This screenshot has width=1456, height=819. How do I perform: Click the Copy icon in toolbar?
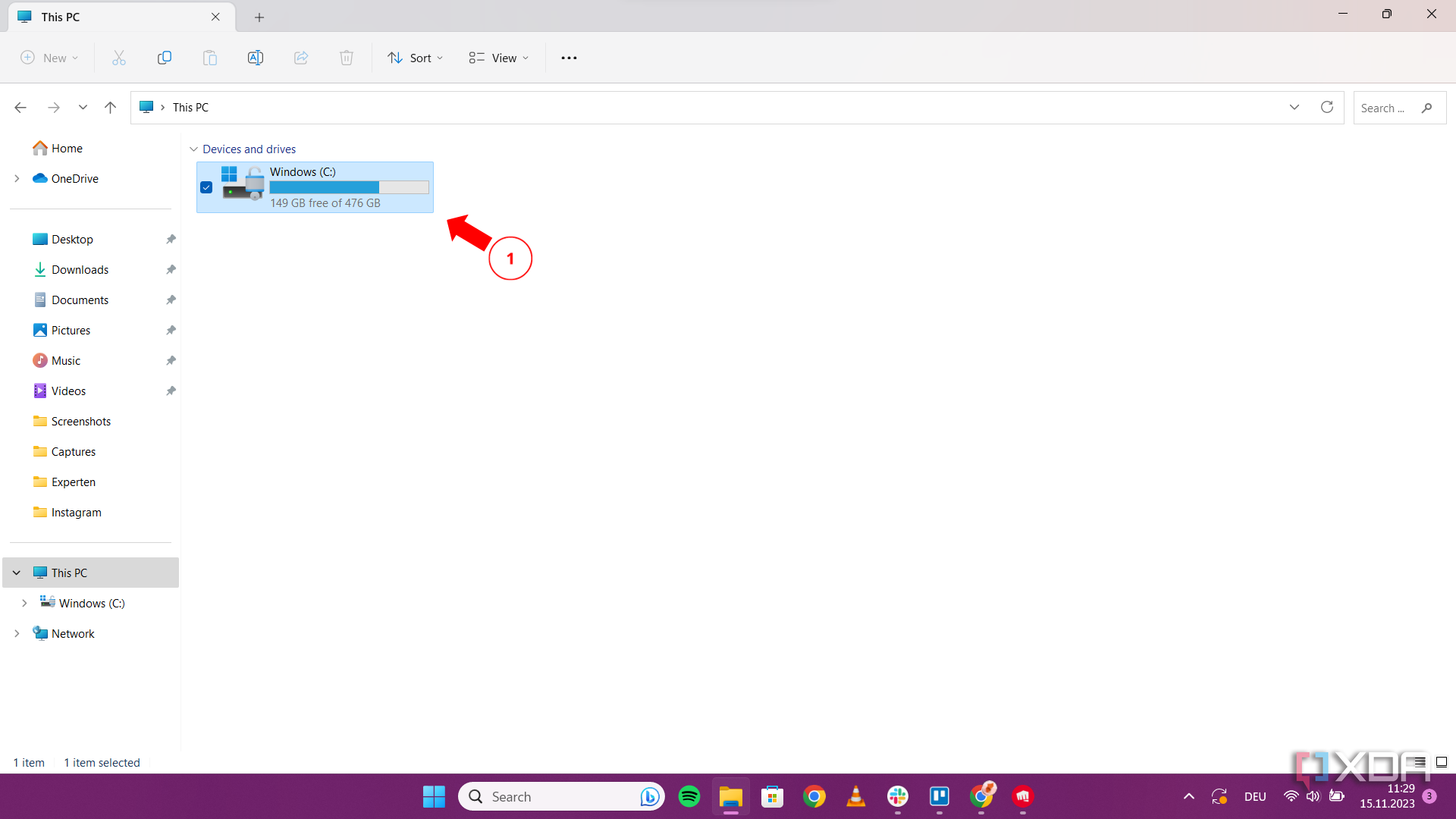165,58
